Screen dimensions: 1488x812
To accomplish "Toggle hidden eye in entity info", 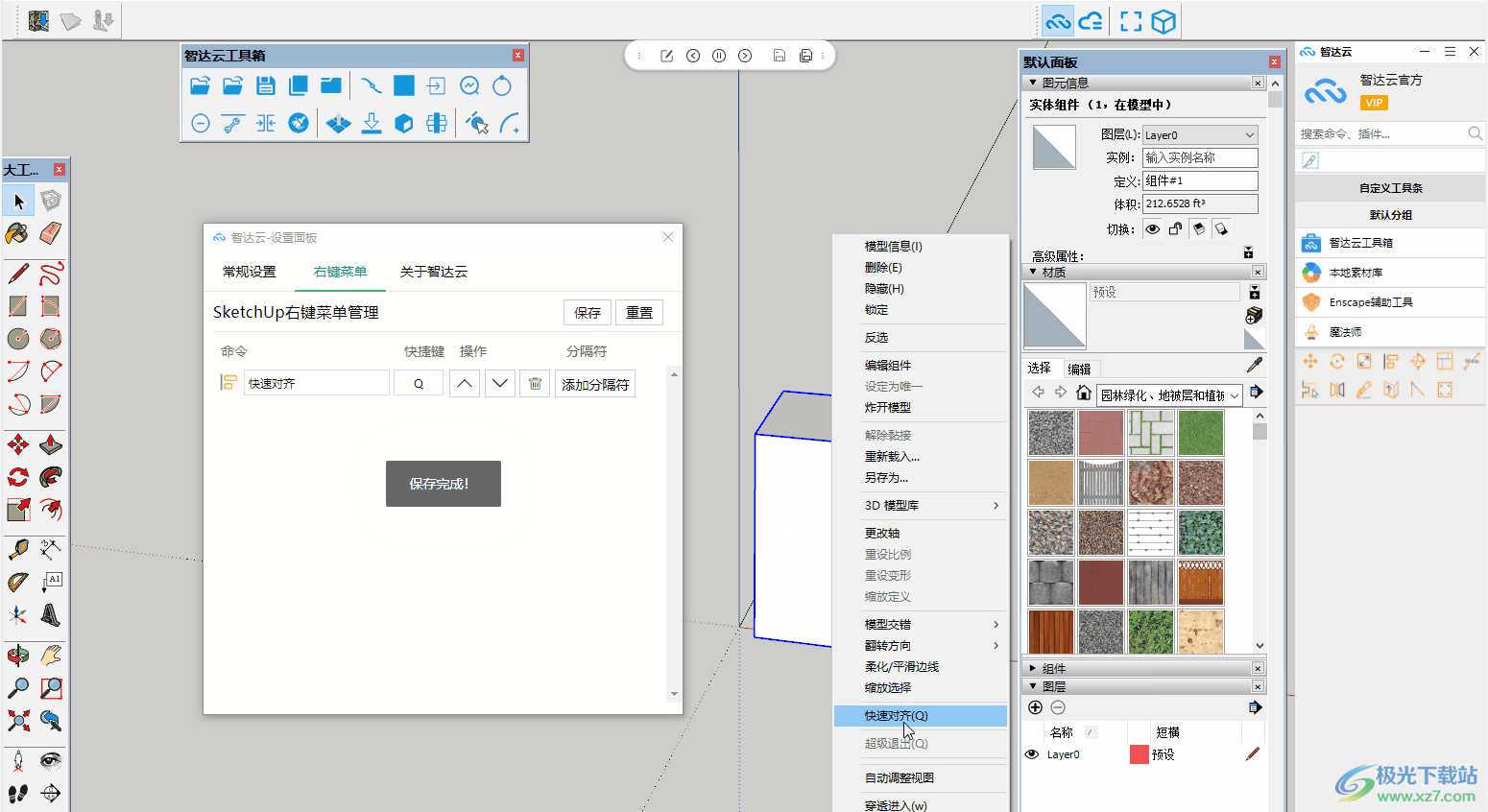I will [1153, 228].
